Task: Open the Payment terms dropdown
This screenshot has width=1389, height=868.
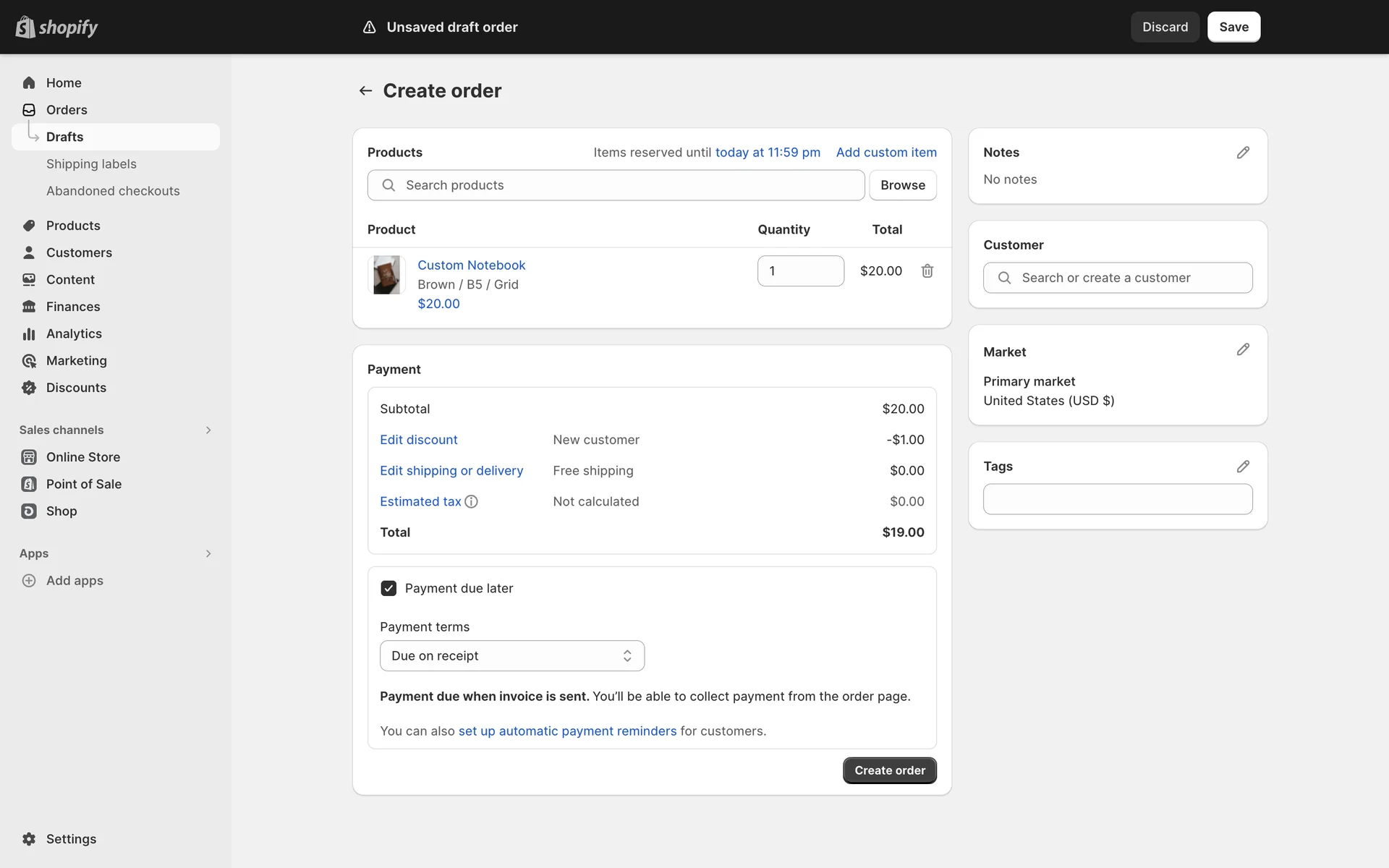Action: pyautogui.click(x=511, y=655)
